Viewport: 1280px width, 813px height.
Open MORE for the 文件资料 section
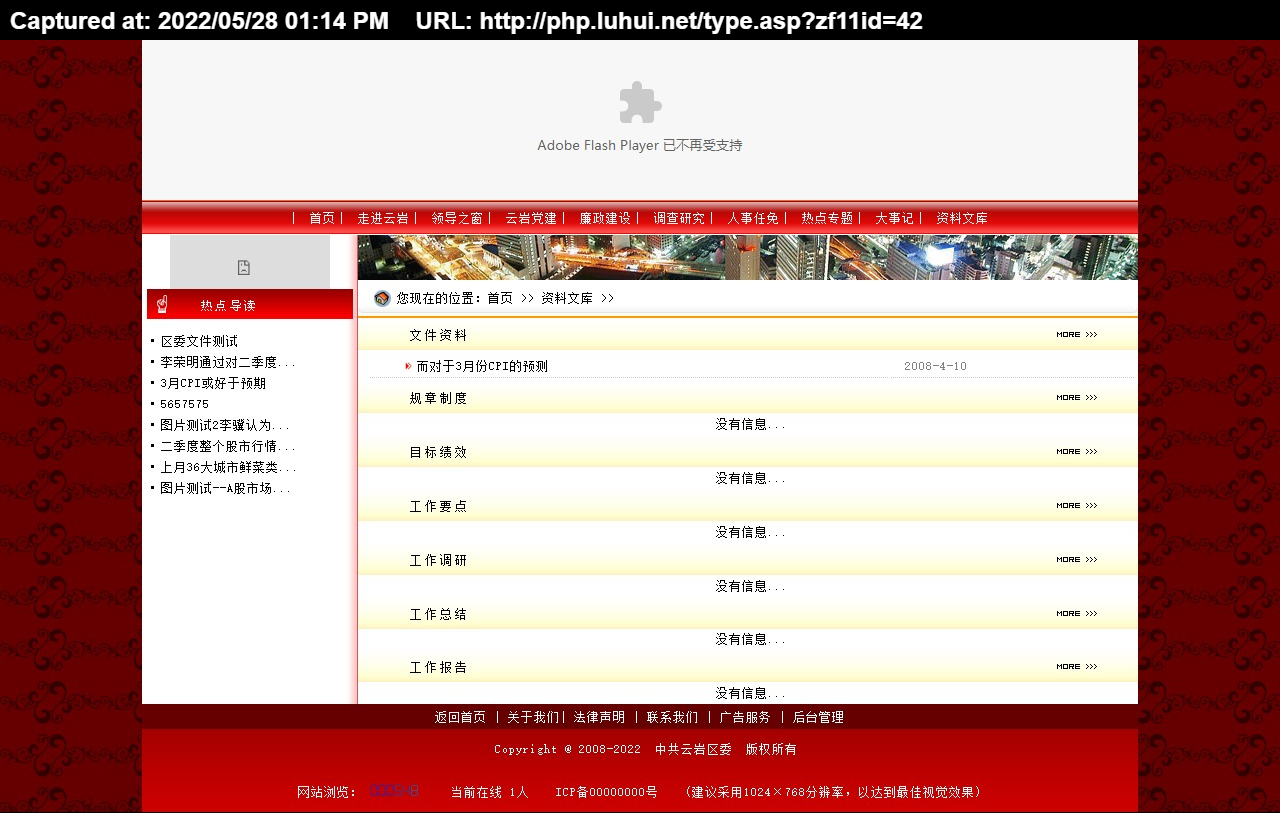[1077, 335]
